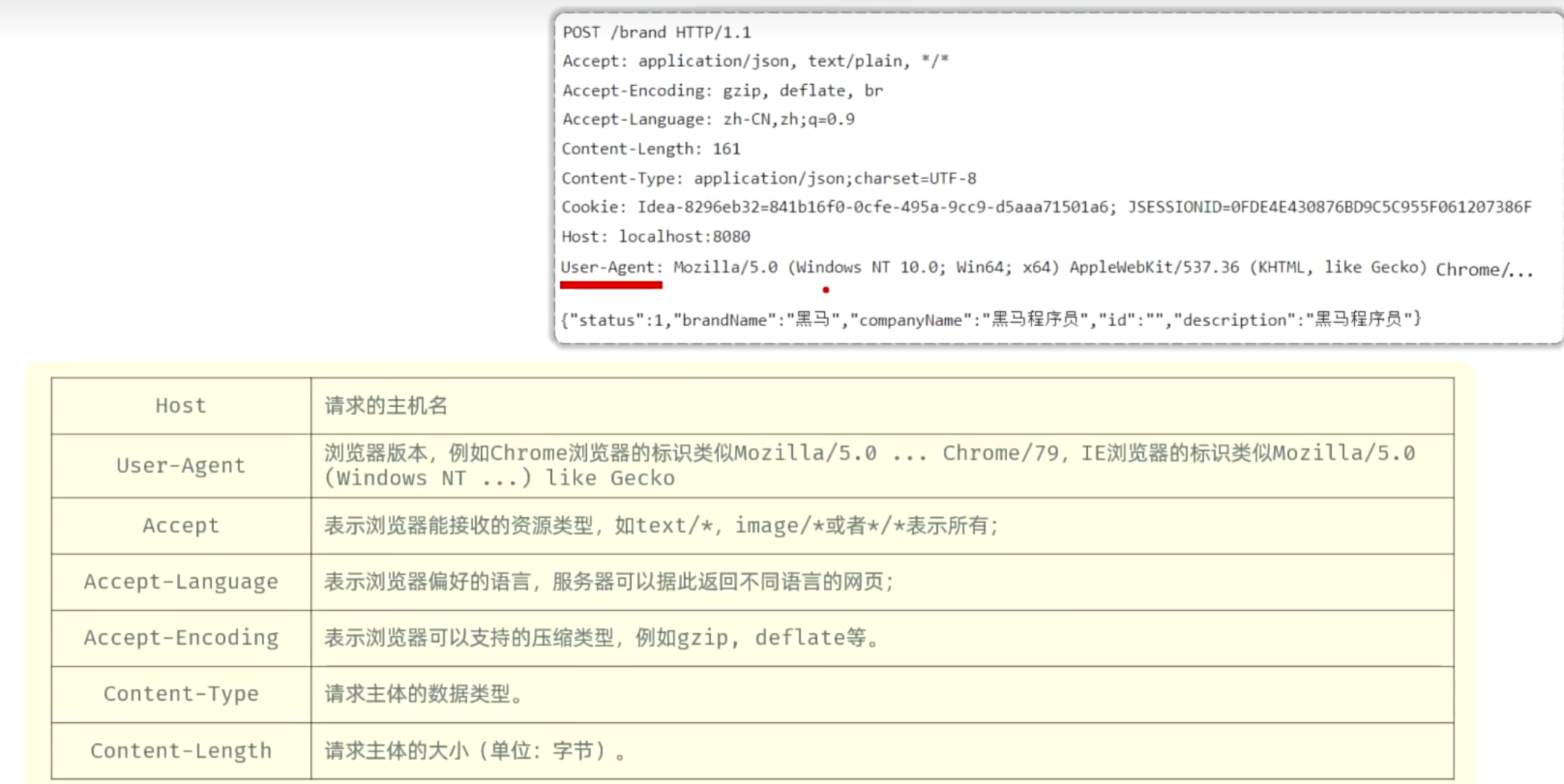Click the red-underlined User-Agent header text
Viewport: 1564px width, 784px height.
[611, 268]
